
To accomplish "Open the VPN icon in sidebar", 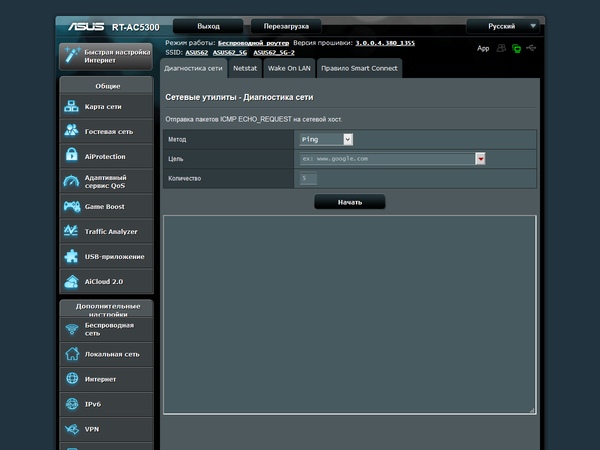I will [72, 429].
